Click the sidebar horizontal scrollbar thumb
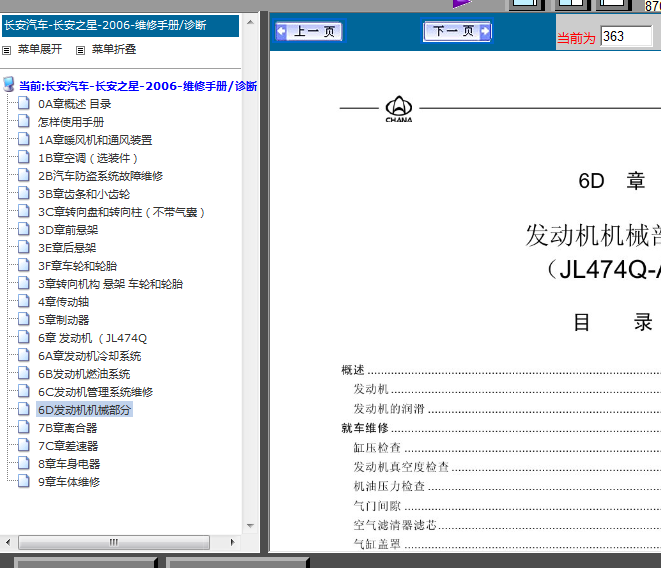This screenshot has height=568, width=661. point(114,542)
